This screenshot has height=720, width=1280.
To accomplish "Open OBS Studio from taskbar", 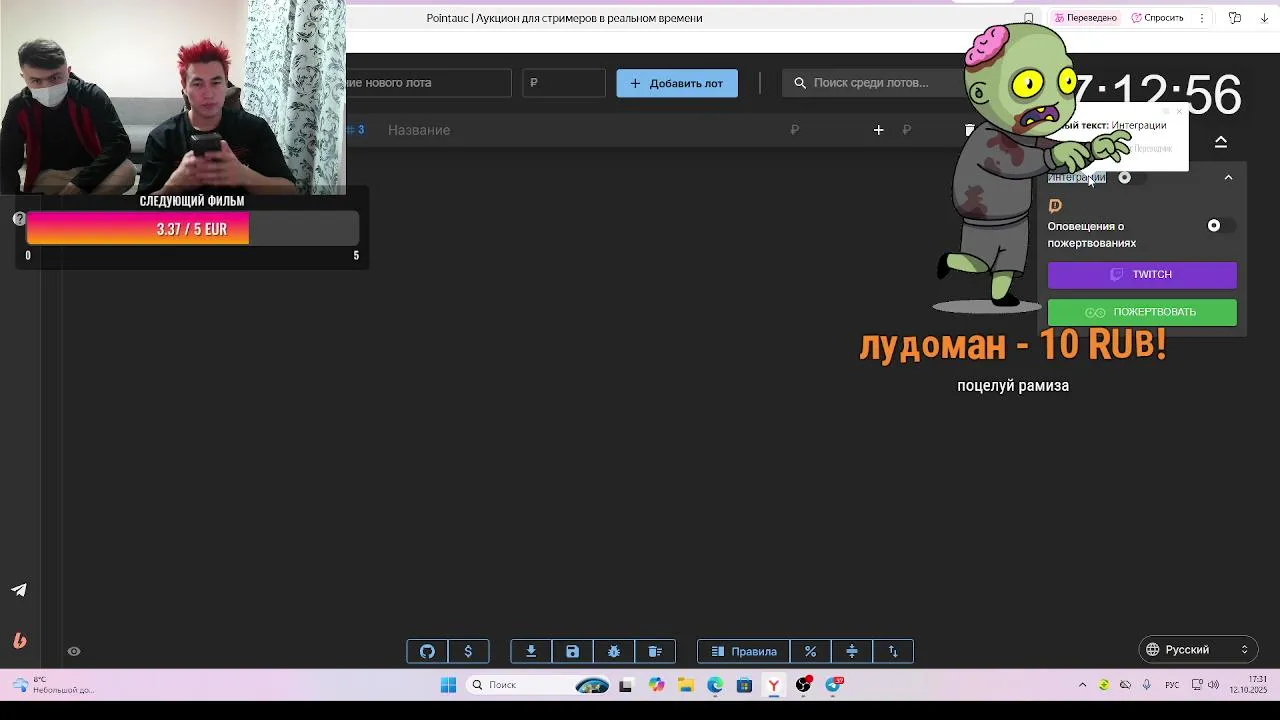I will [x=803, y=685].
